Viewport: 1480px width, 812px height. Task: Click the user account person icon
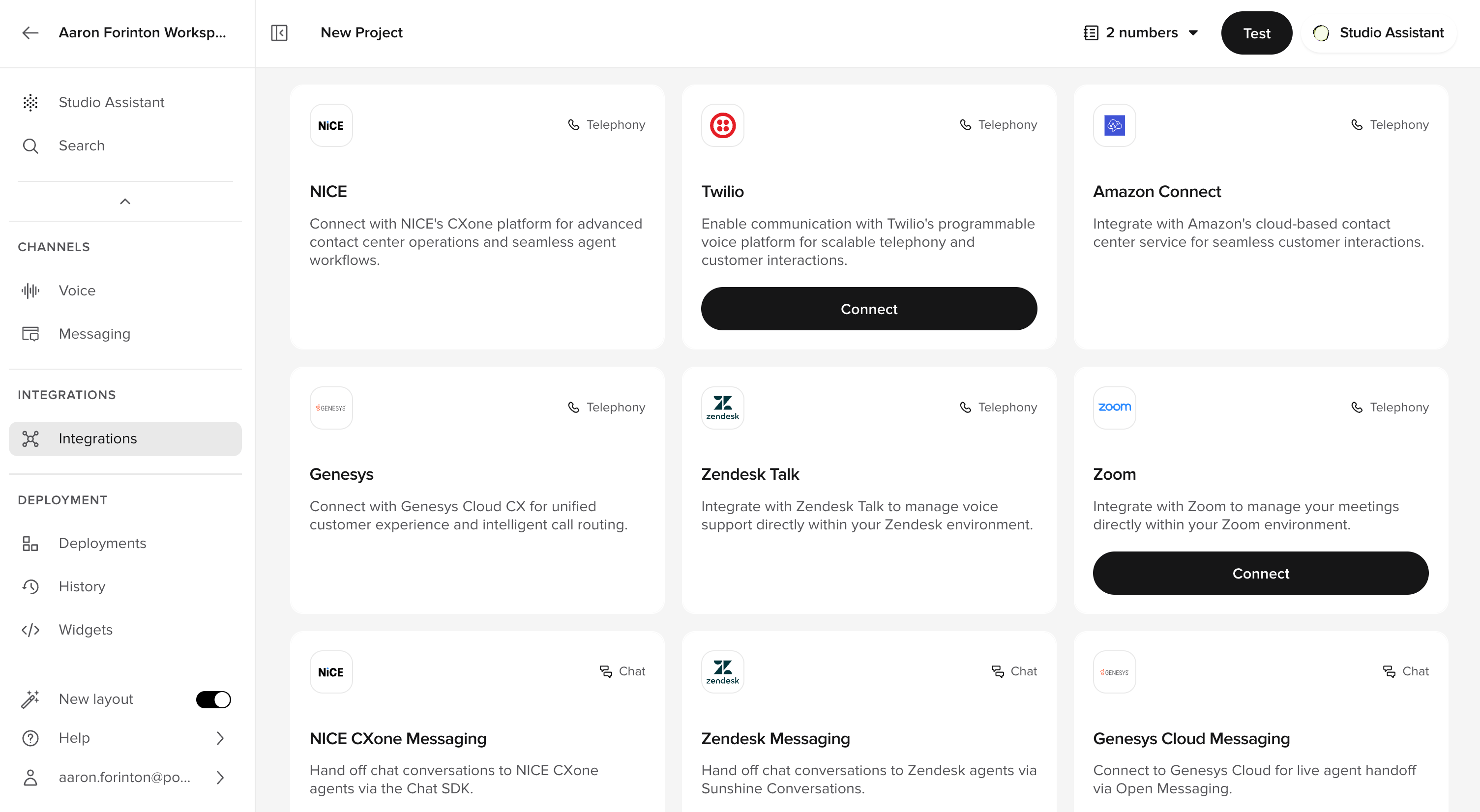pyautogui.click(x=30, y=777)
